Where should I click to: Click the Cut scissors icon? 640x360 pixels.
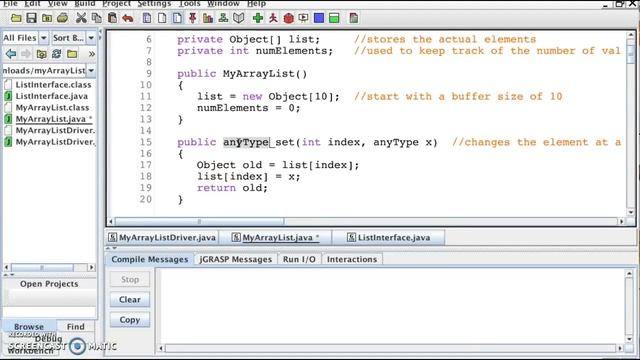click(x=81, y=18)
